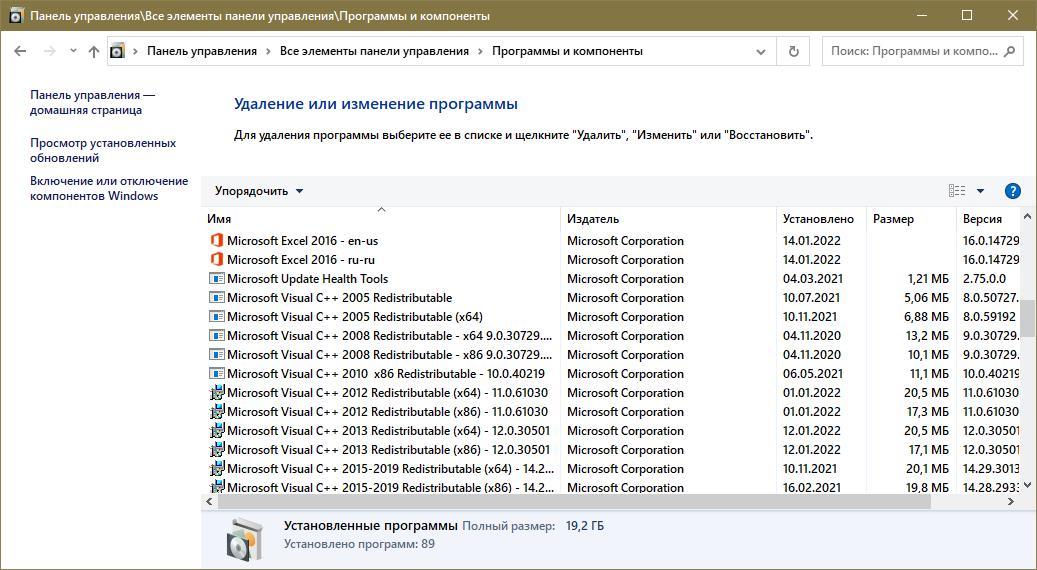This screenshot has width=1037, height=570.
Task: Click Microsoft Update Health Tools icon
Action: pyautogui.click(x=216, y=279)
